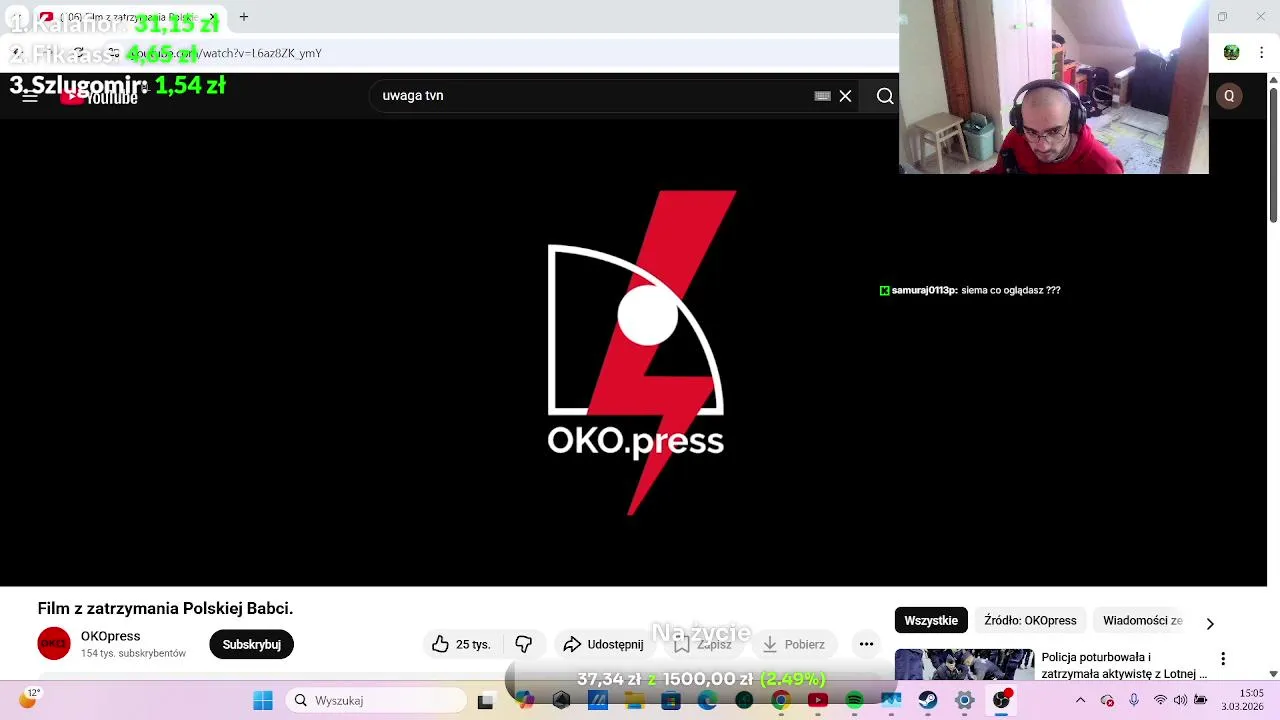Image resolution: width=1280 pixels, height=720 pixels.
Task: Save the video with Zapisz button
Action: tap(702, 644)
